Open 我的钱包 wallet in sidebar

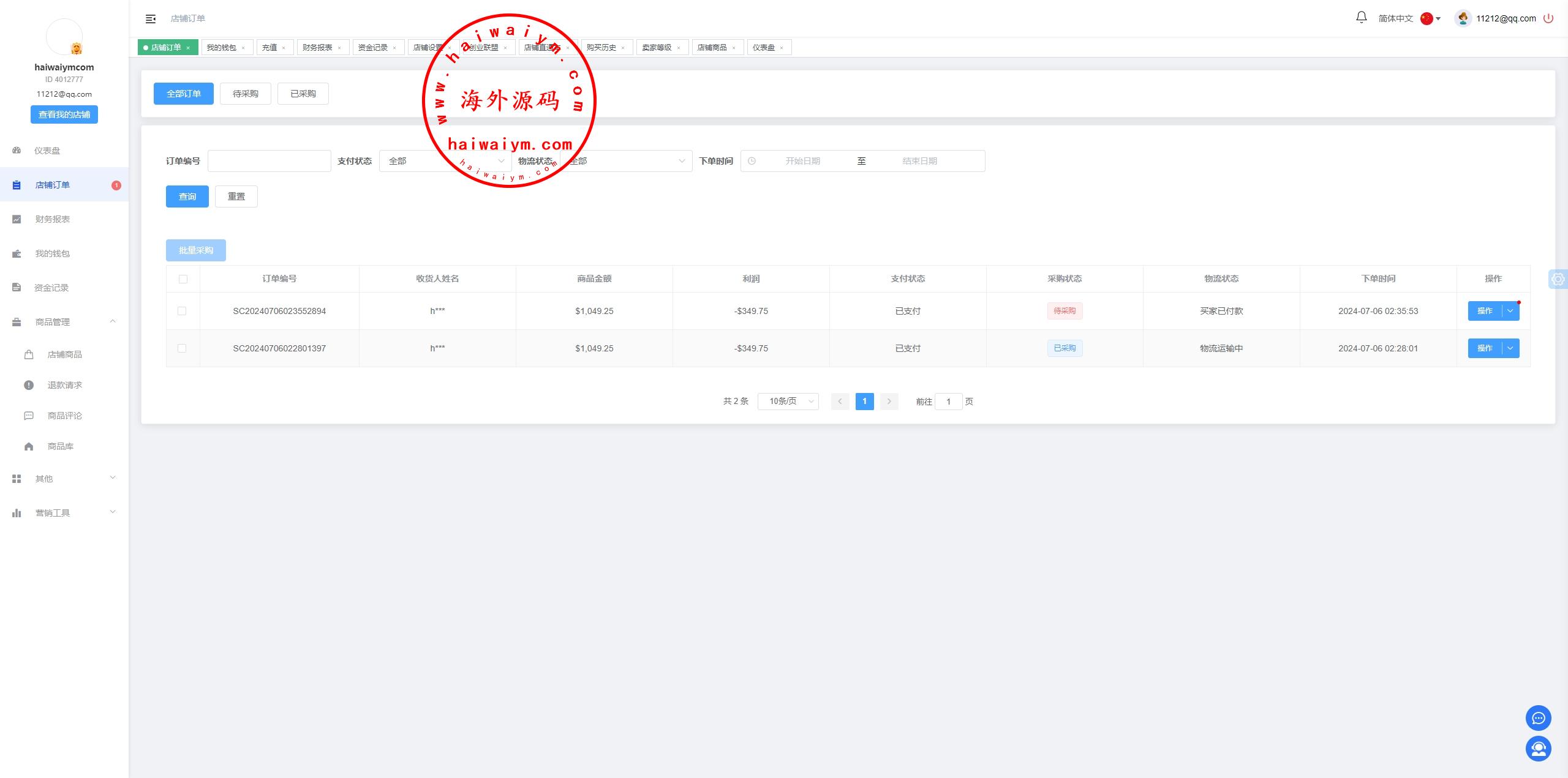52,253
